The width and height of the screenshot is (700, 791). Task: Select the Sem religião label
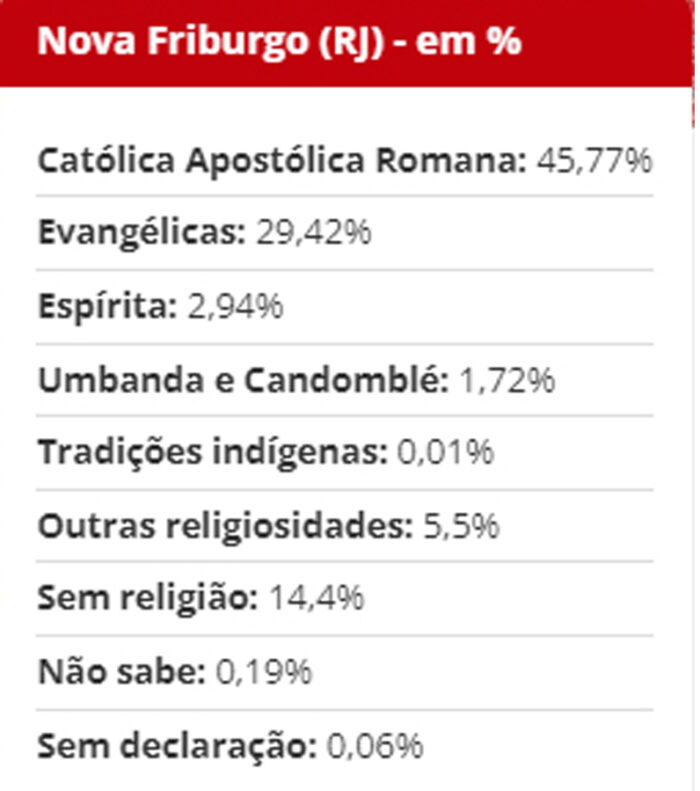click(148, 598)
